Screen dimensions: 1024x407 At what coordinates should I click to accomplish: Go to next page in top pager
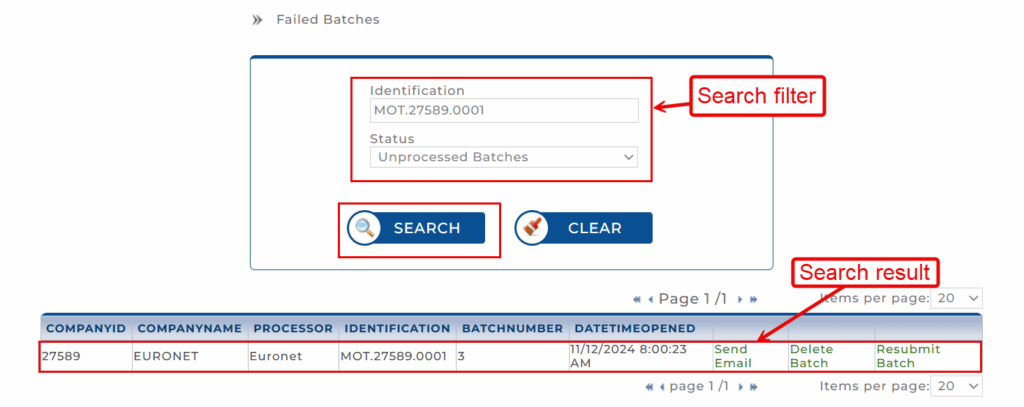tap(740, 299)
